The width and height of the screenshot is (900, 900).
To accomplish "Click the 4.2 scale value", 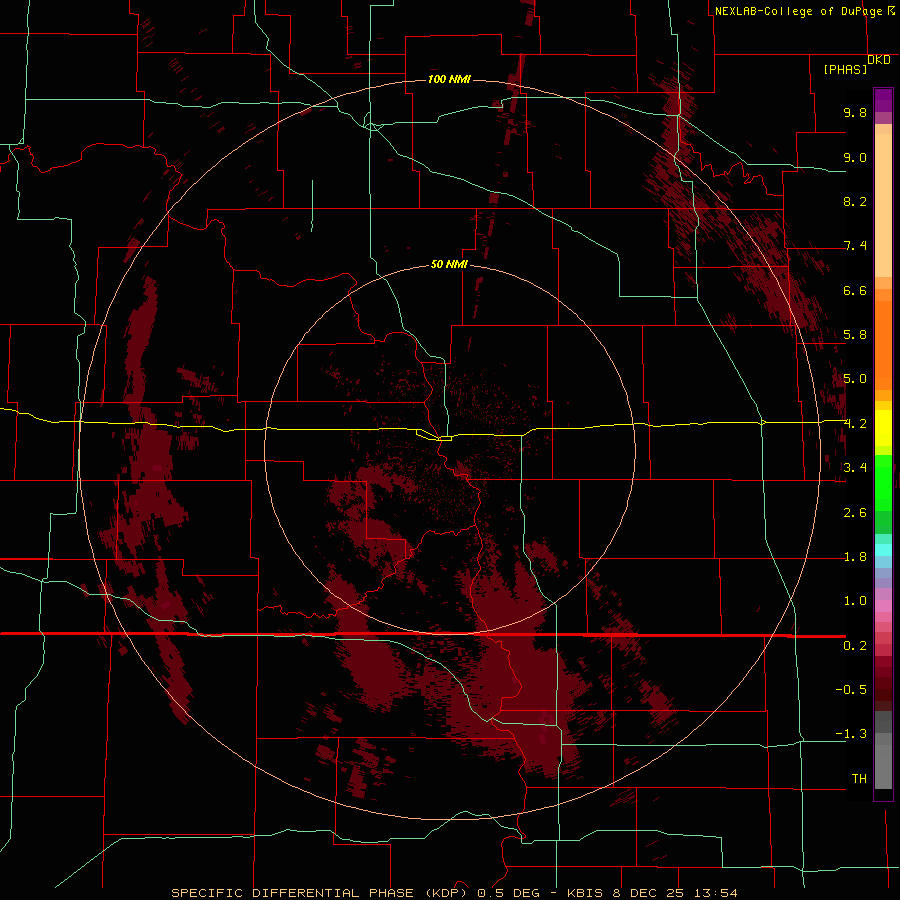I will (855, 424).
